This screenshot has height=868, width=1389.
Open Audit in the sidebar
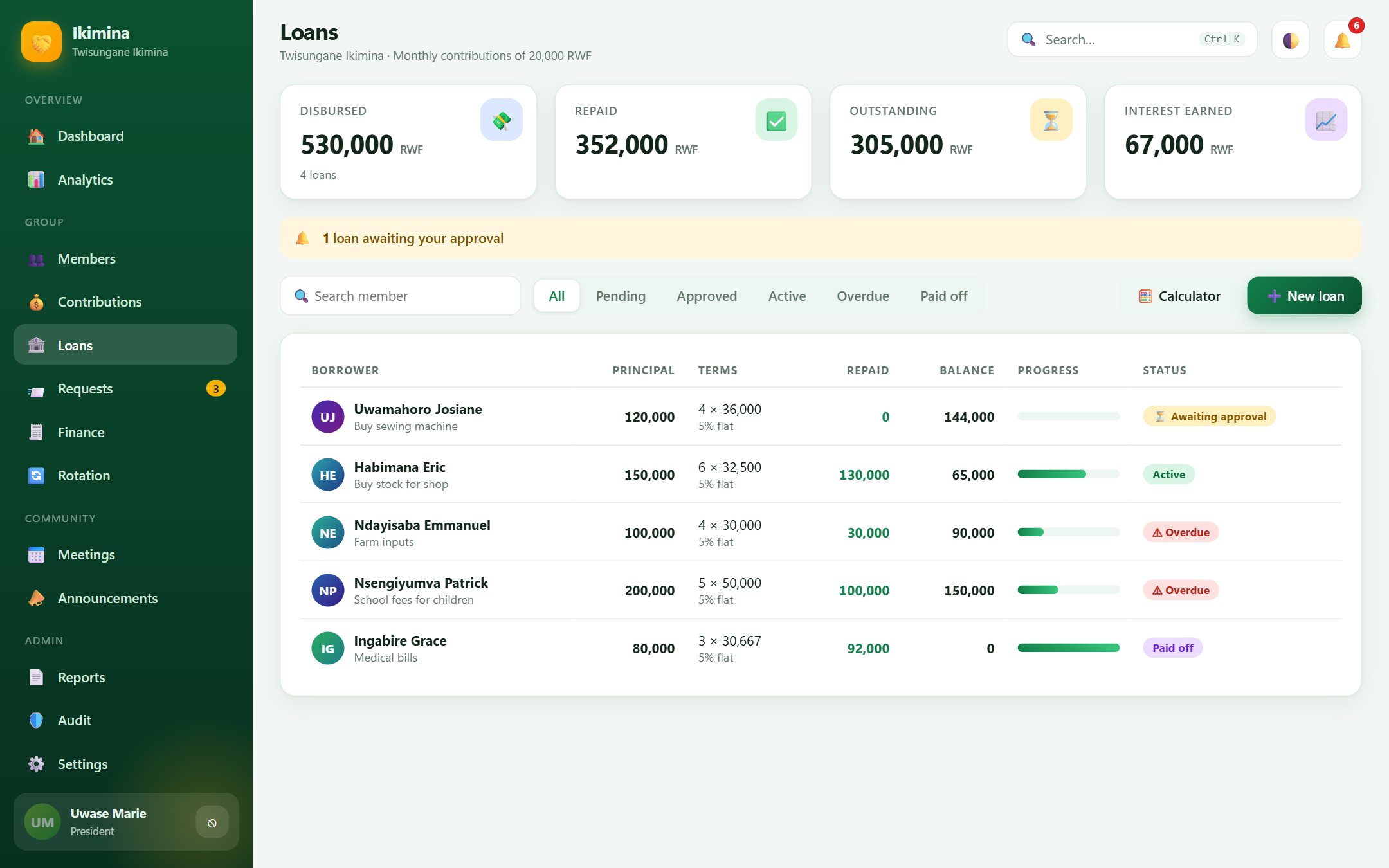tap(125, 721)
